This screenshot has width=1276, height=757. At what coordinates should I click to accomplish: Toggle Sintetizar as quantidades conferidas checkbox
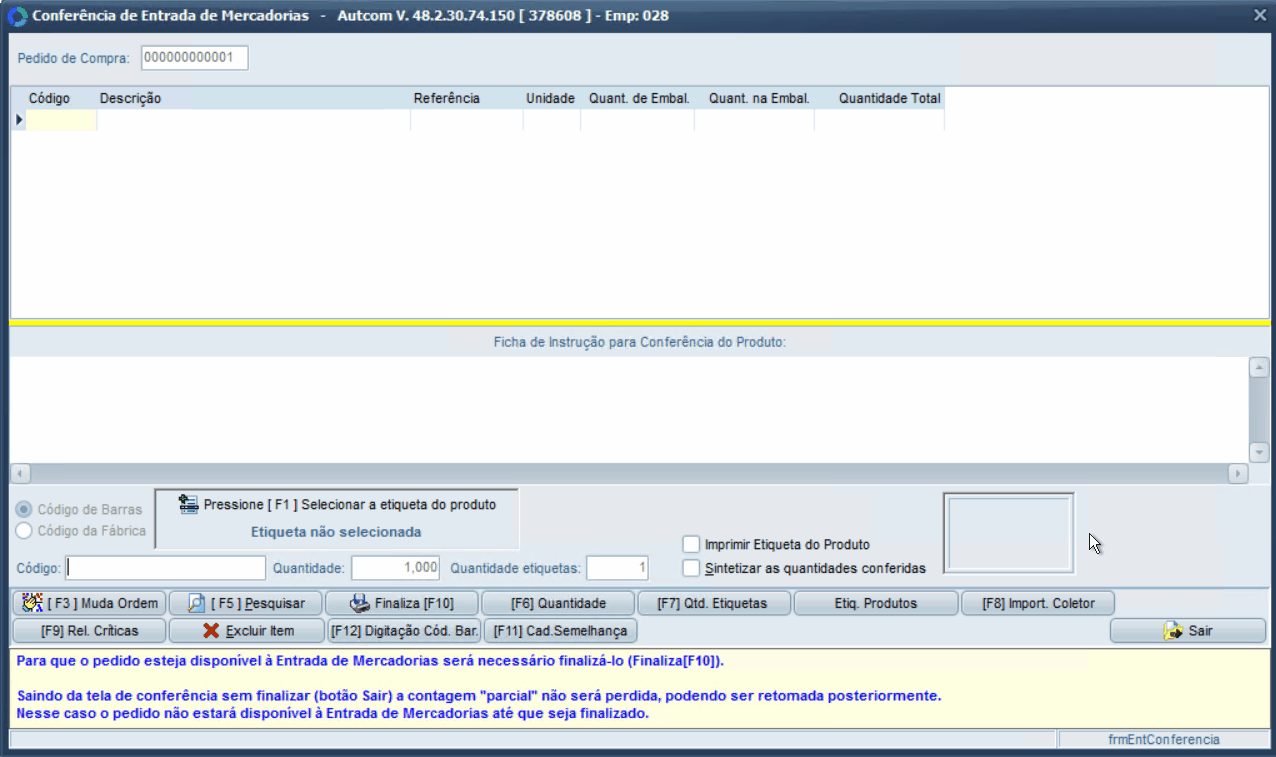point(691,568)
